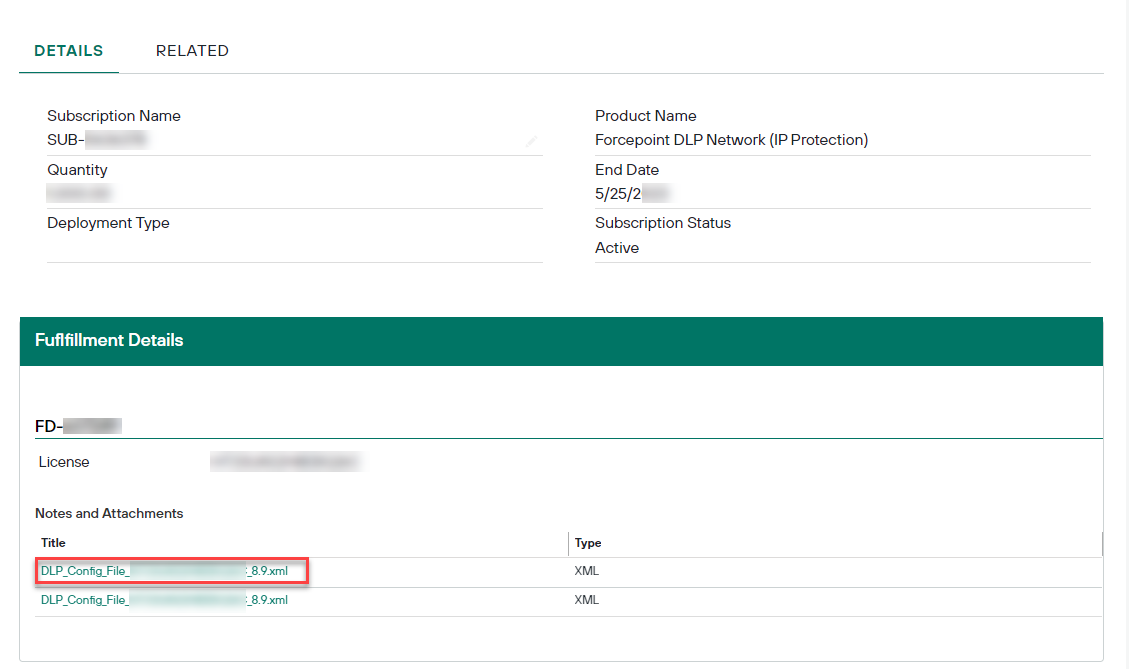
Task: Click the Fulfillment Details section header
Action: 109,340
